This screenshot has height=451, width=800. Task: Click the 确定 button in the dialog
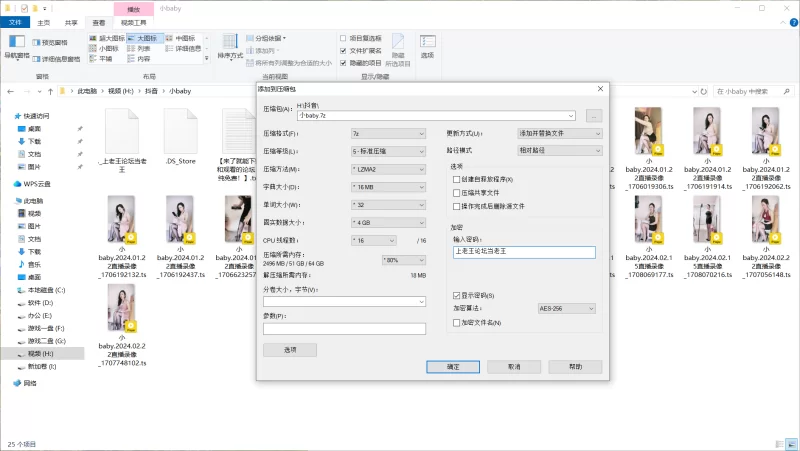click(453, 367)
